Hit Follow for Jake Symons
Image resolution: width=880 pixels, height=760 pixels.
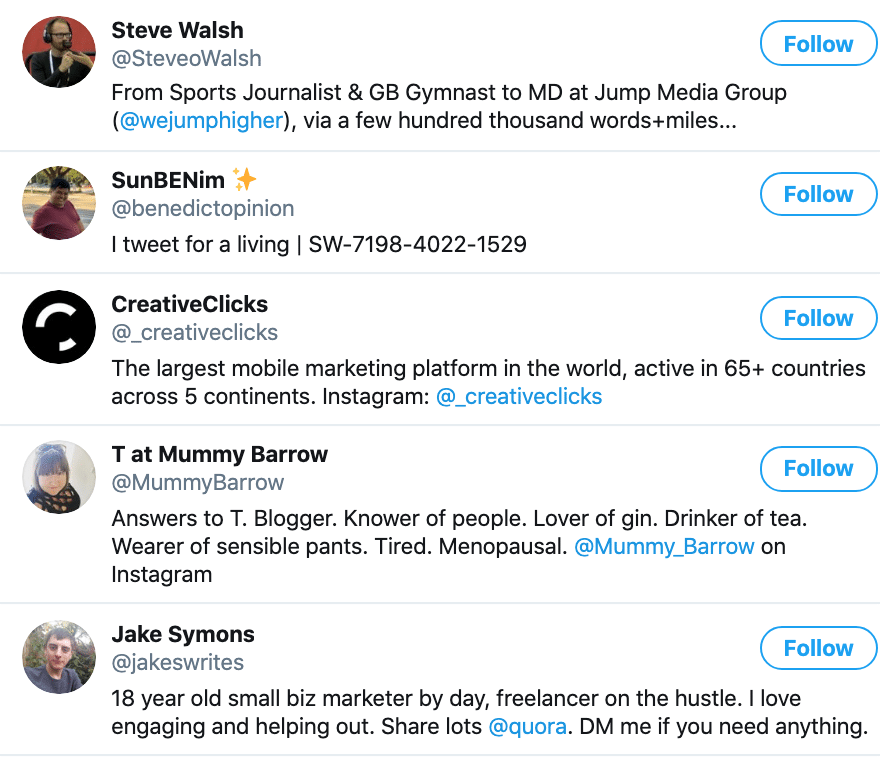(x=818, y=648)
